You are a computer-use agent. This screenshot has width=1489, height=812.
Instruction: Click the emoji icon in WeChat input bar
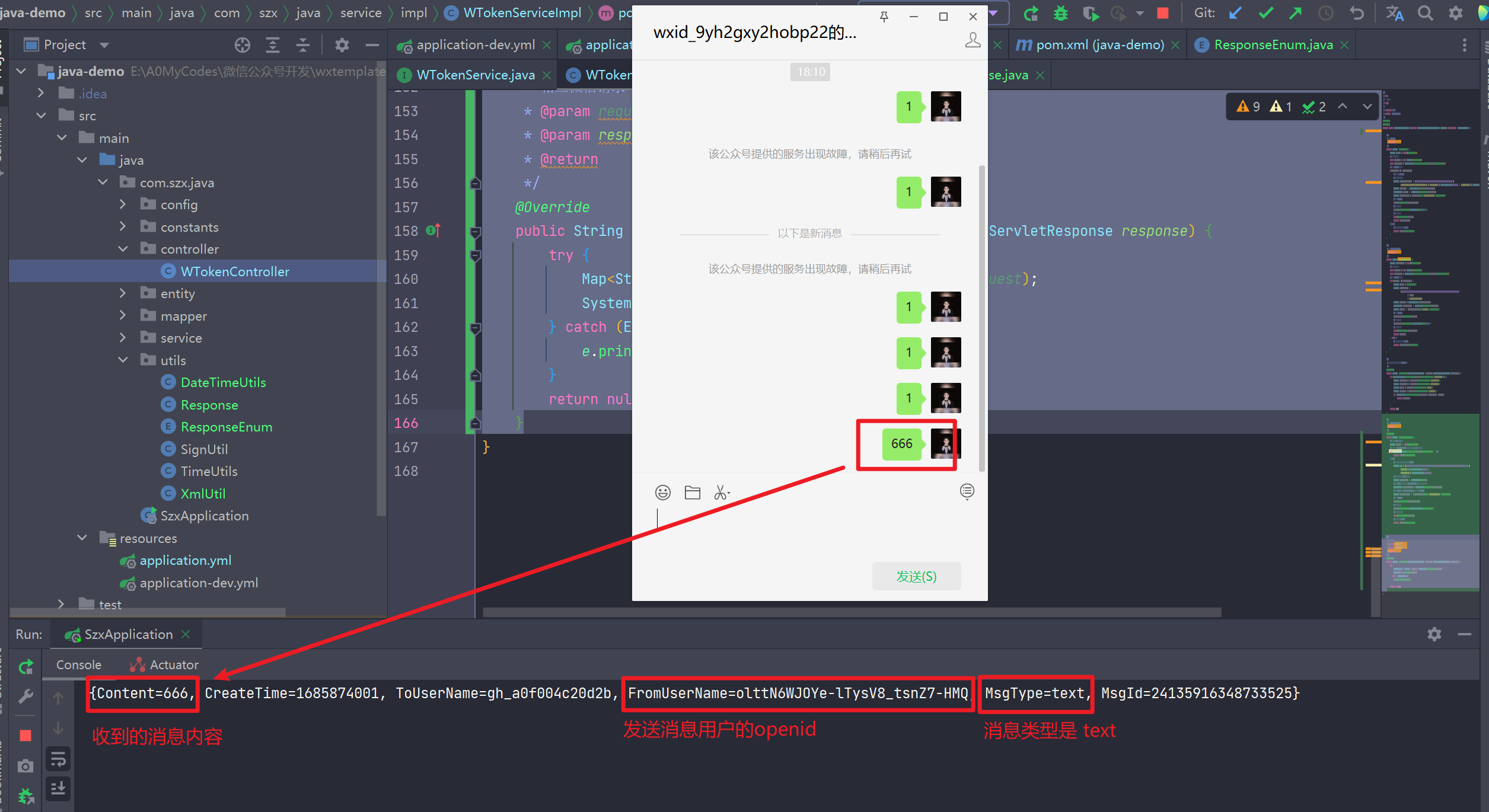click(x=662, y=492)
